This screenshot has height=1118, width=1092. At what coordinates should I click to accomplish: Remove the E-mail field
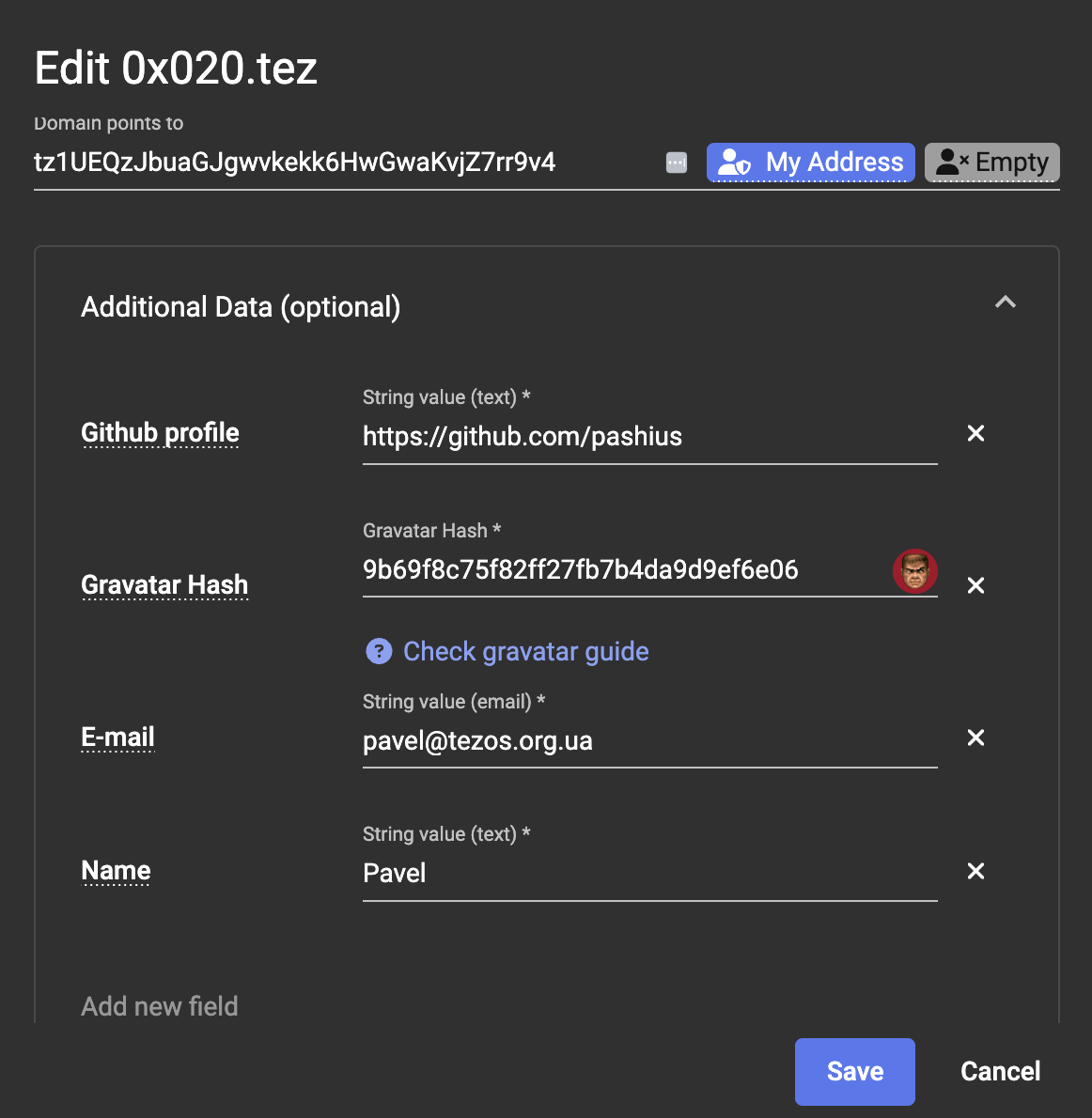[x=975, y=738]
